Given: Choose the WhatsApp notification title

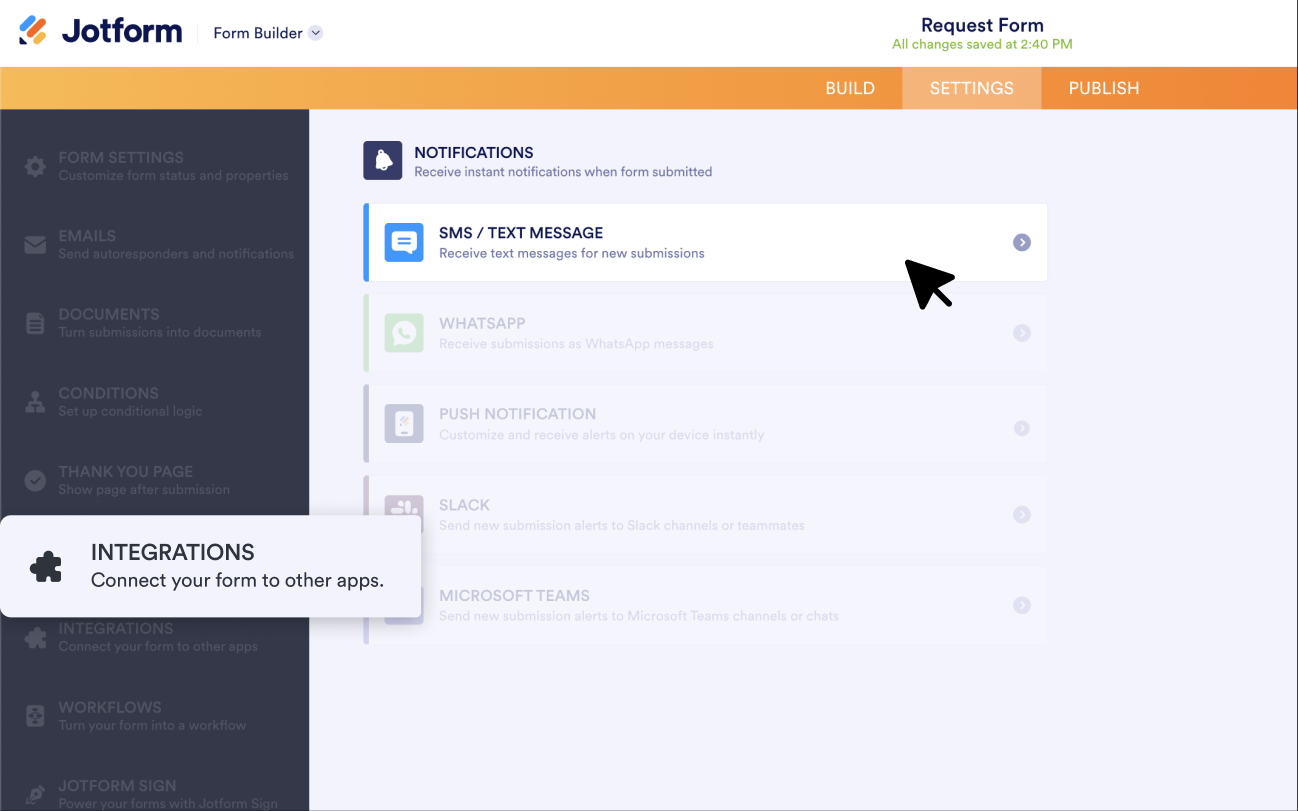Looking at the screenshot, I should pyautogui.click(x=482, y=324).
